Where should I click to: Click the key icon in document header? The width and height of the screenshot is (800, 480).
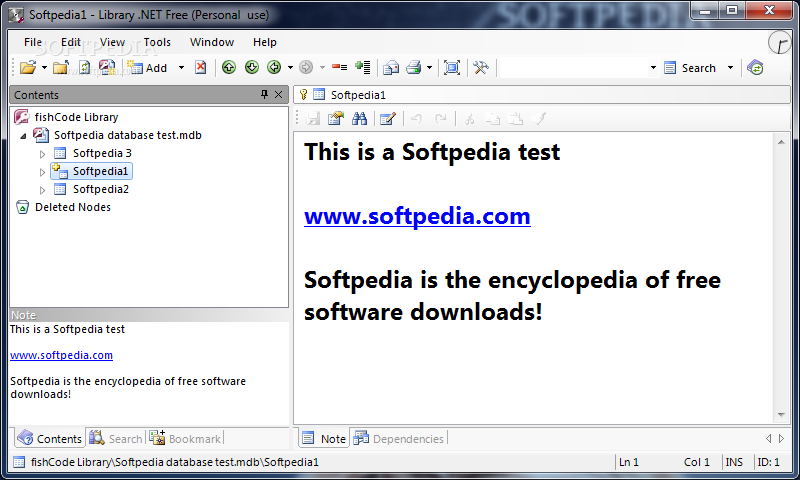pyautogui.click(x=304, y=94)
